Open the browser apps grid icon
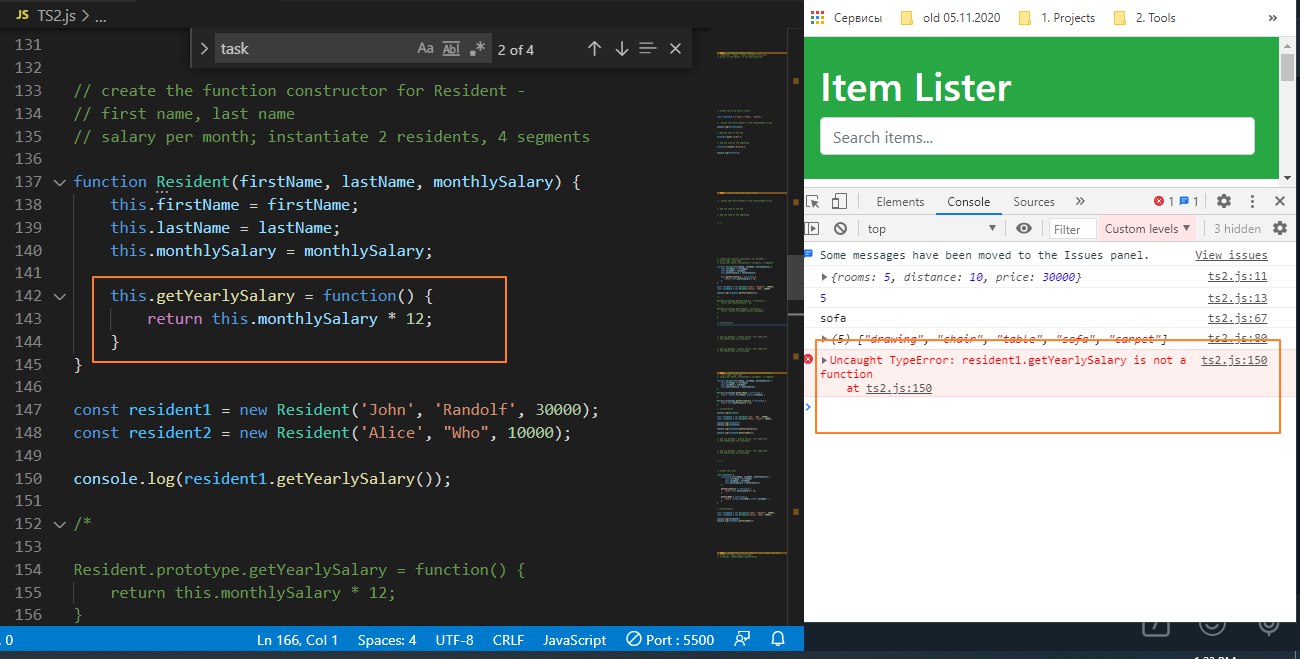Image resolution: width=1300 pixels, height=659 pixels. (818, 17)
